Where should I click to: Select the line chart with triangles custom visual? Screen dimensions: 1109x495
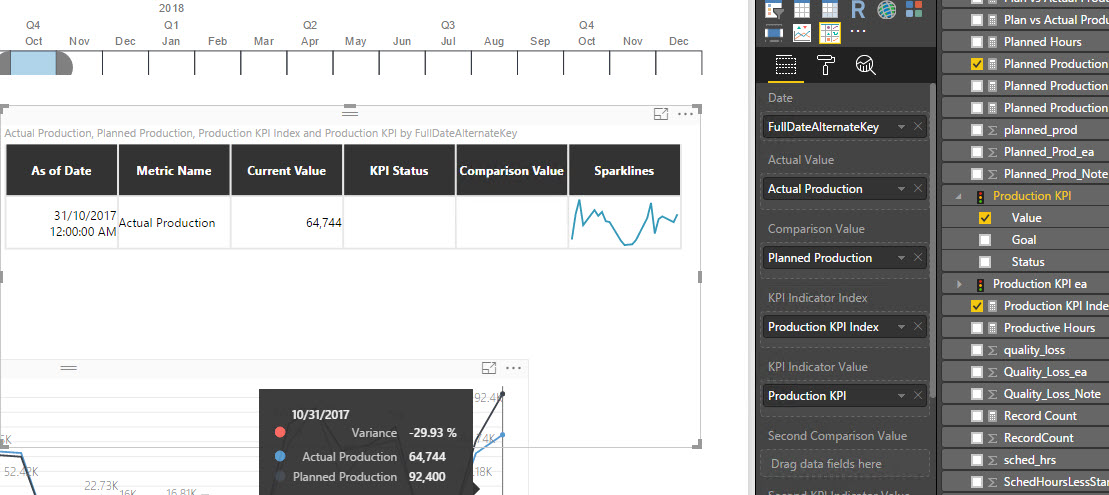(802, 33)
